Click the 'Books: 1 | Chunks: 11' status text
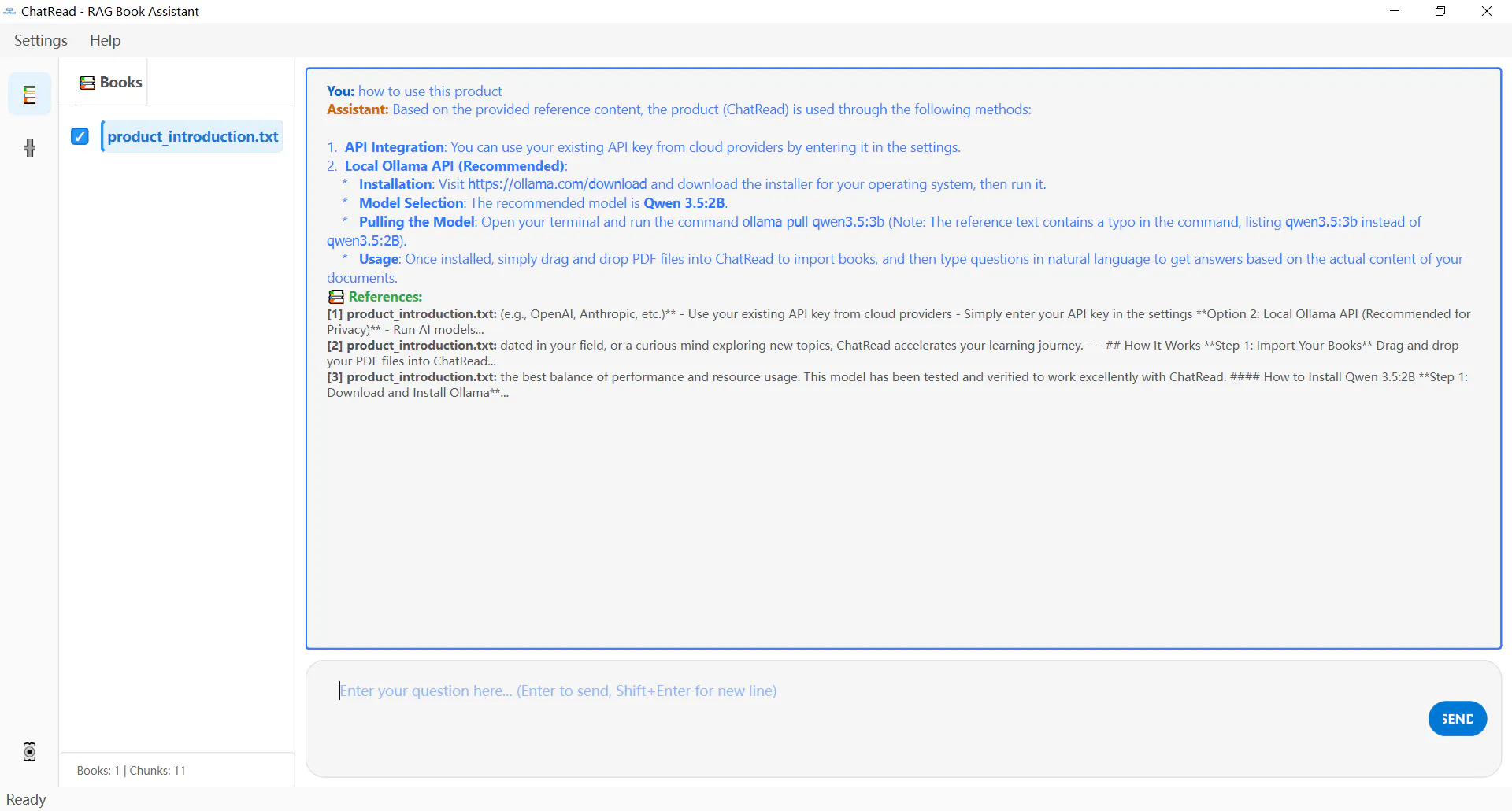Viewport: 1512px width, 811px height. point(132,770)
